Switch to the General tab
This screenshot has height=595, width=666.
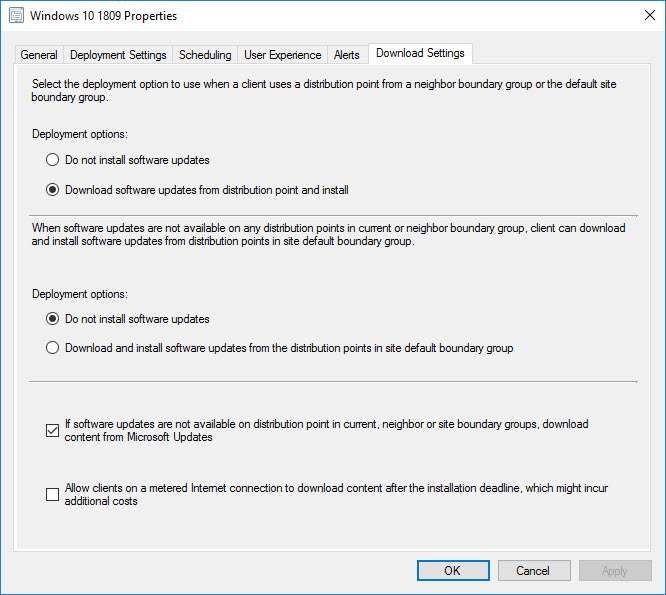click(x=40, y=55)
